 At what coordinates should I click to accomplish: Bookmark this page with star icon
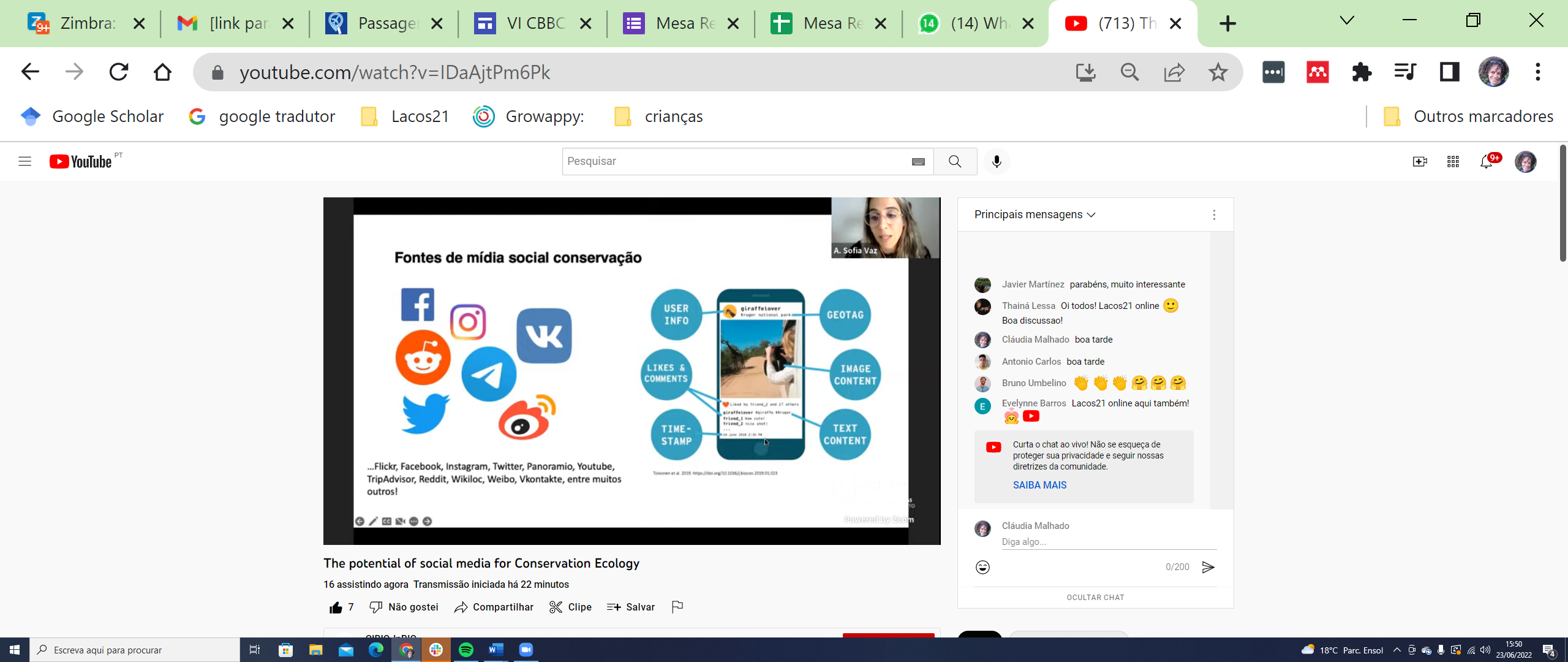[1218, 72]
